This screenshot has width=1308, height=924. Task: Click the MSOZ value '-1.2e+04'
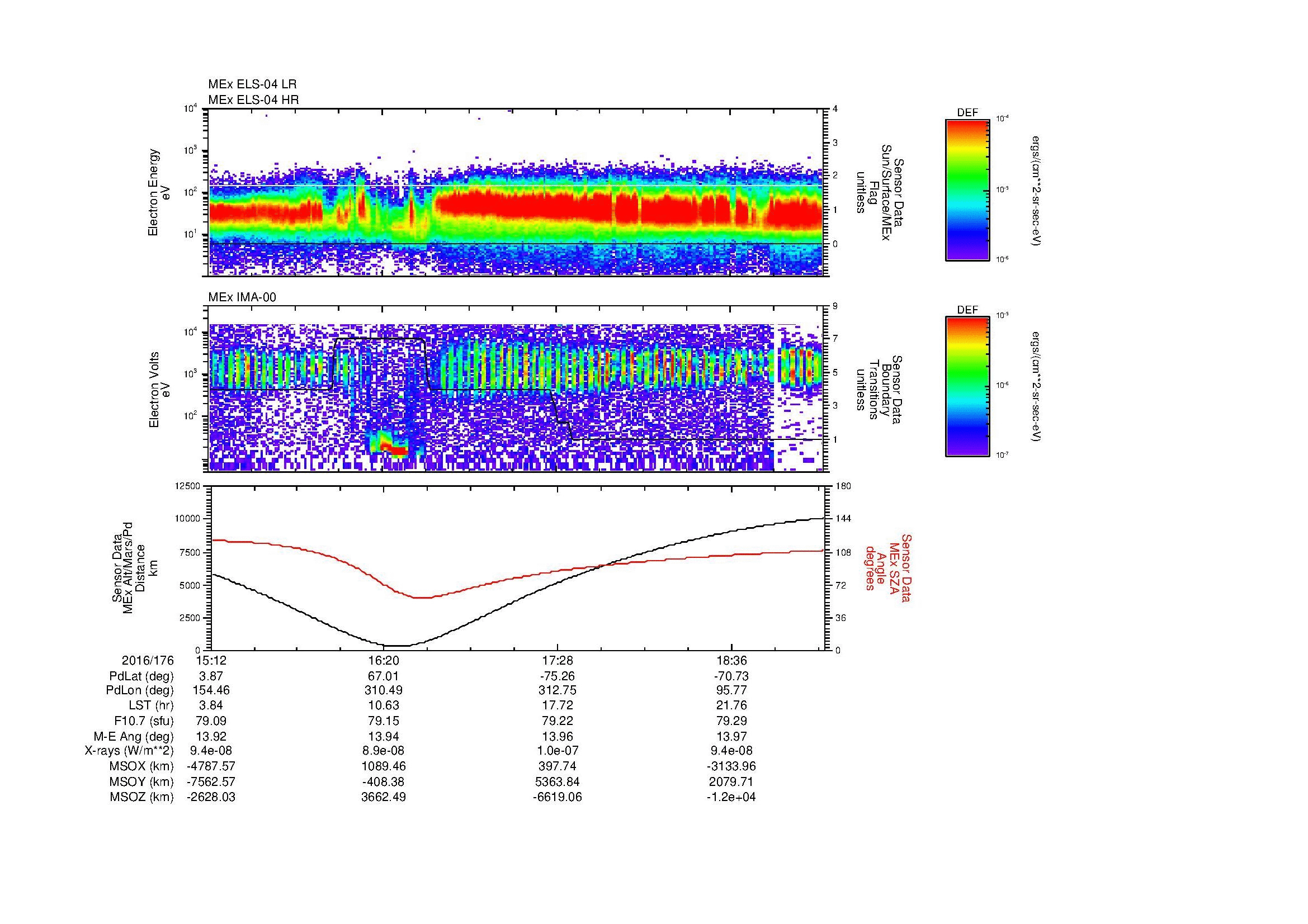[x=731, y=797]
